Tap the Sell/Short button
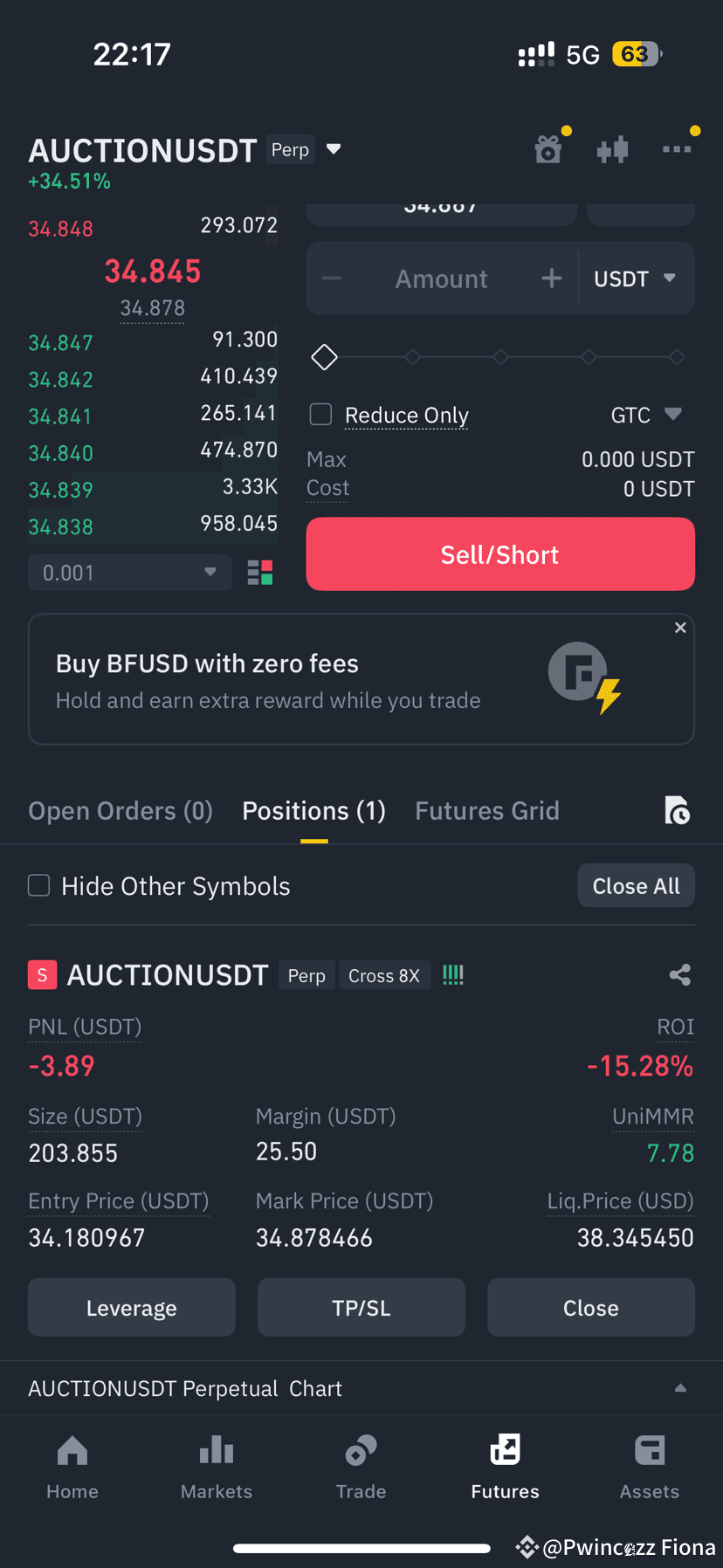Viewport: 723px width, 1568px height. pos(500,554)
